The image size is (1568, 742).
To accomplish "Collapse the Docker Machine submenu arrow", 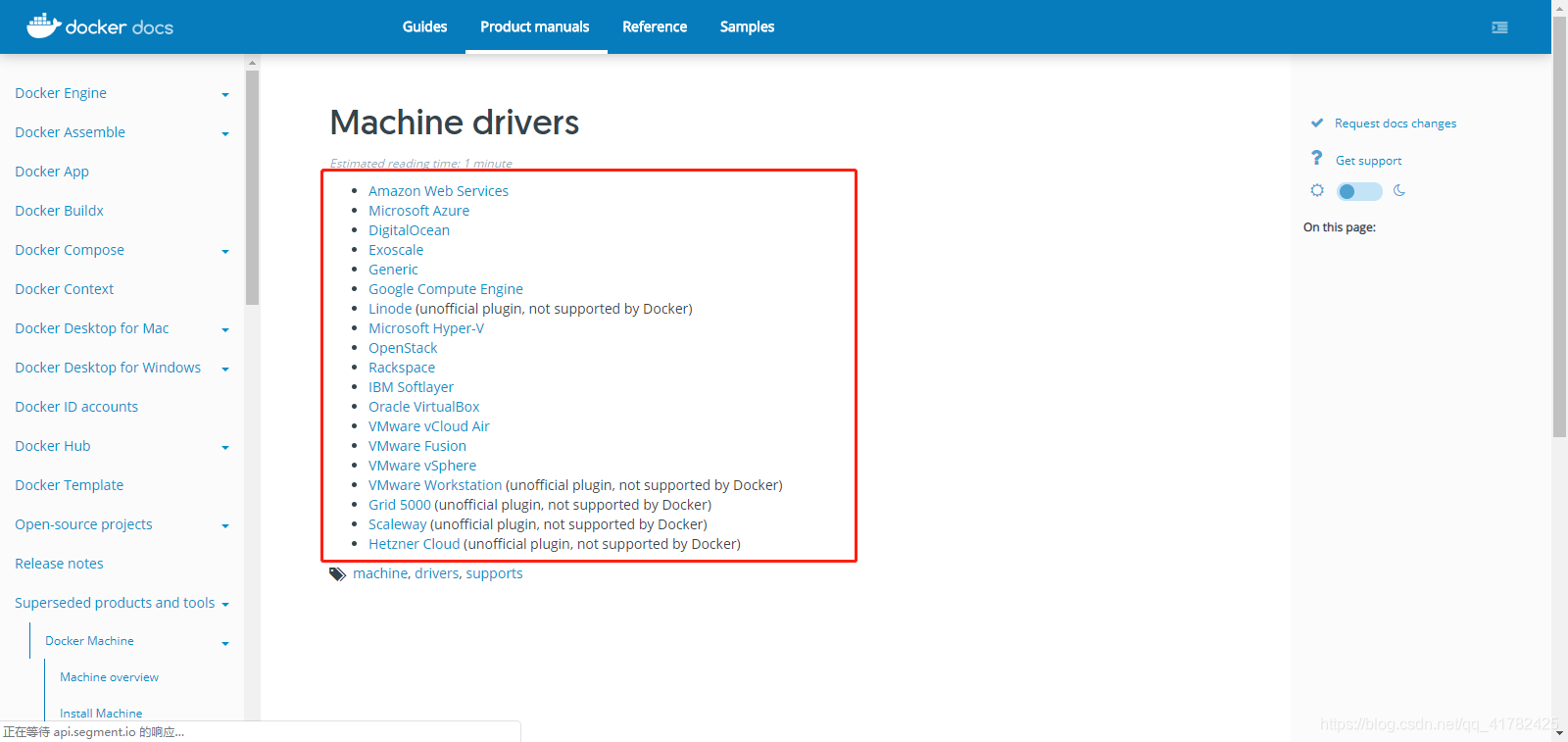I will (225, 644).
